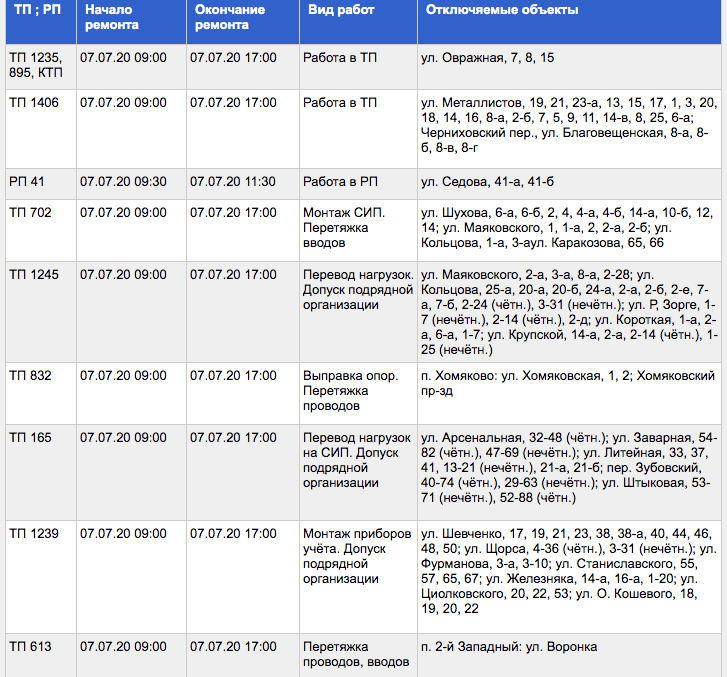Select the "ТП 613" cell
727x677 pixels.
point(30,647)
